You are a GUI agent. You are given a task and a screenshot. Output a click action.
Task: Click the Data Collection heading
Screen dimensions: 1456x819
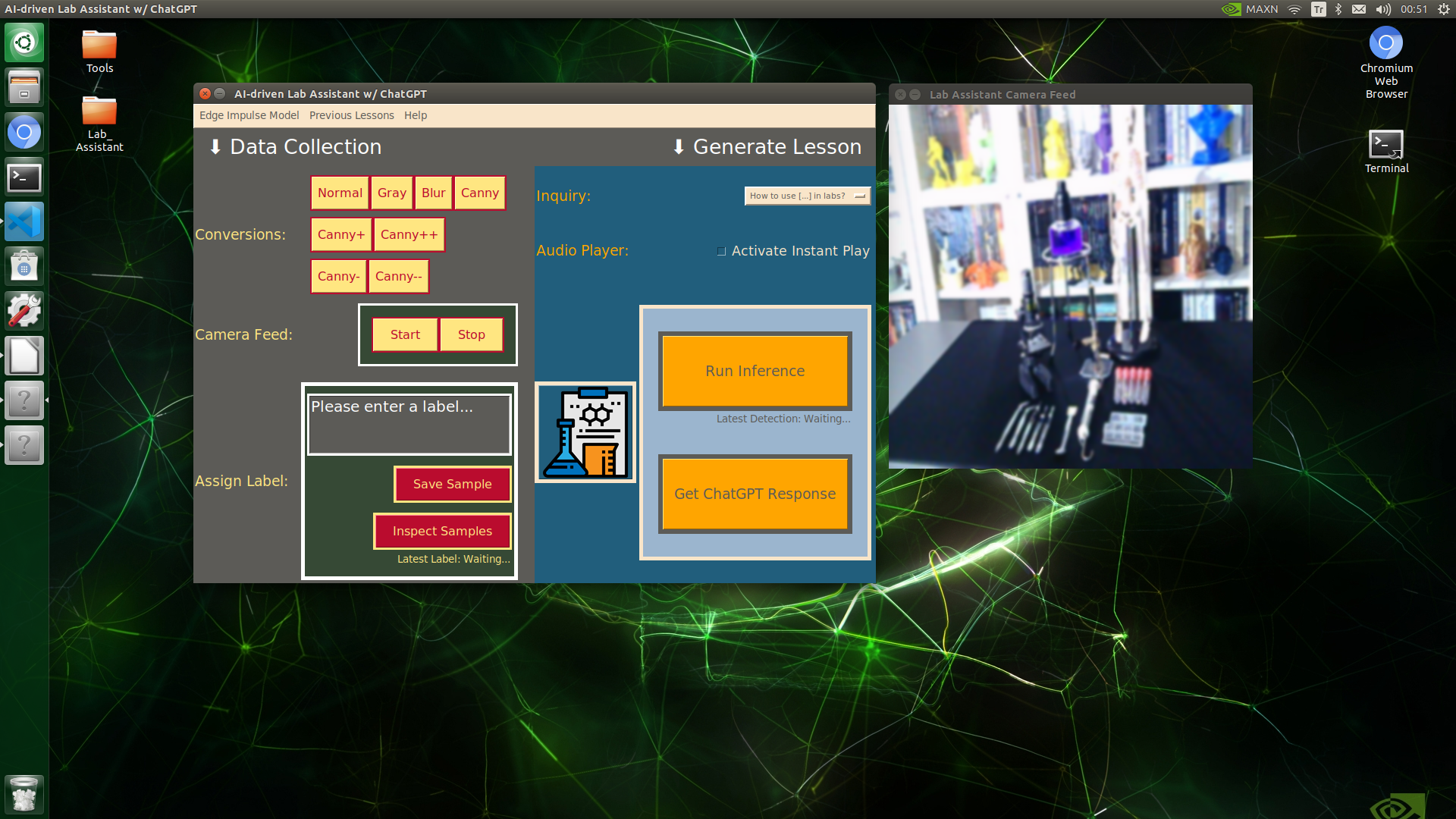click(296, 146)
